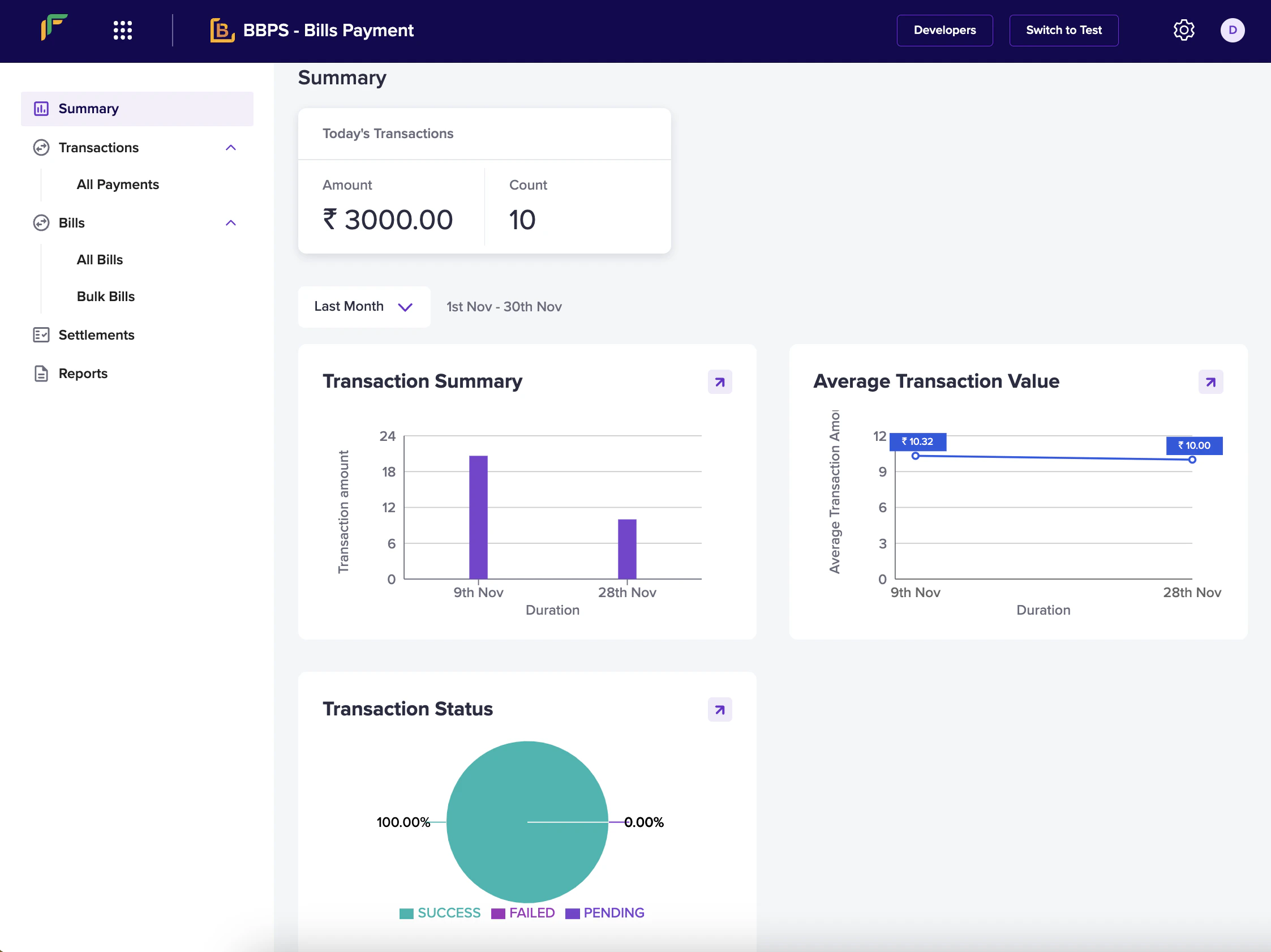
Task: Open Transaction Status detail arrow icon
Action: tap(719, 710)
